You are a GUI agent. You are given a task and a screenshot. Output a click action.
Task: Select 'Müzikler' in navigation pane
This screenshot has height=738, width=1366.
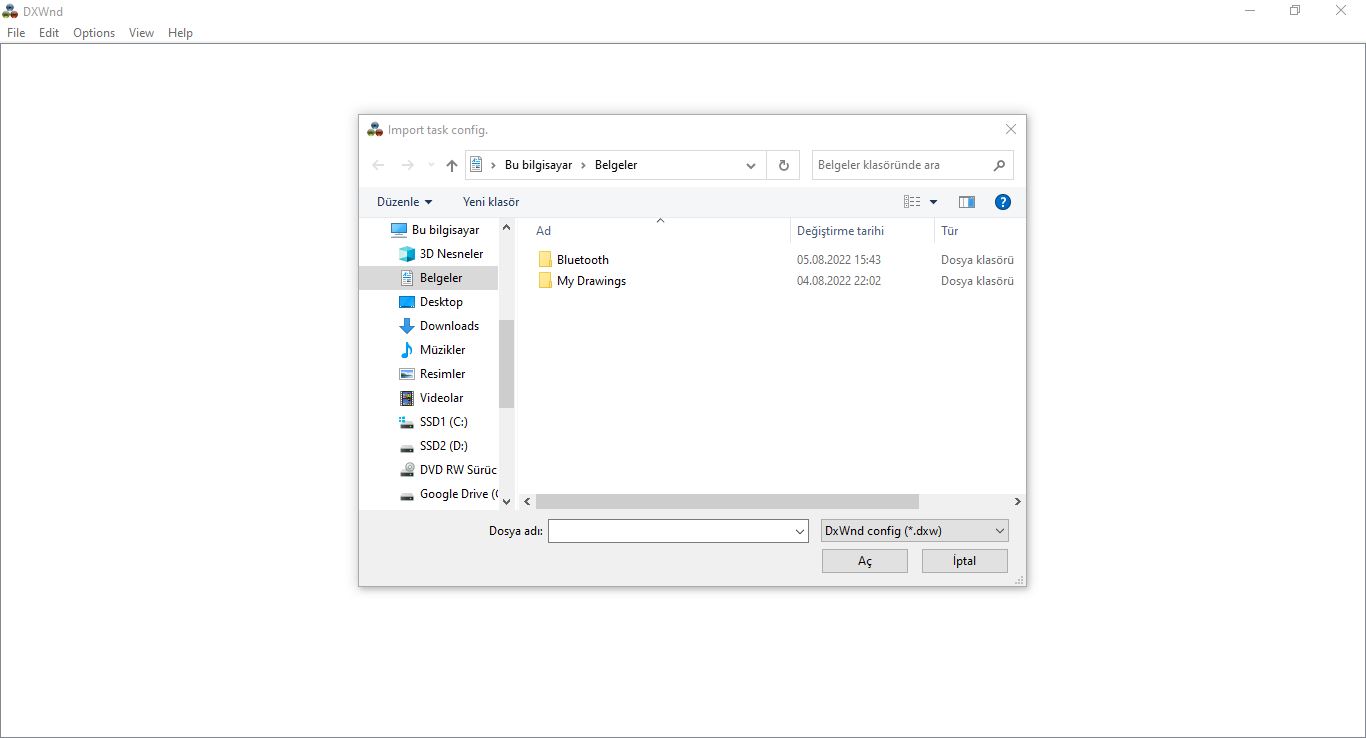click(x=442, y=350)
